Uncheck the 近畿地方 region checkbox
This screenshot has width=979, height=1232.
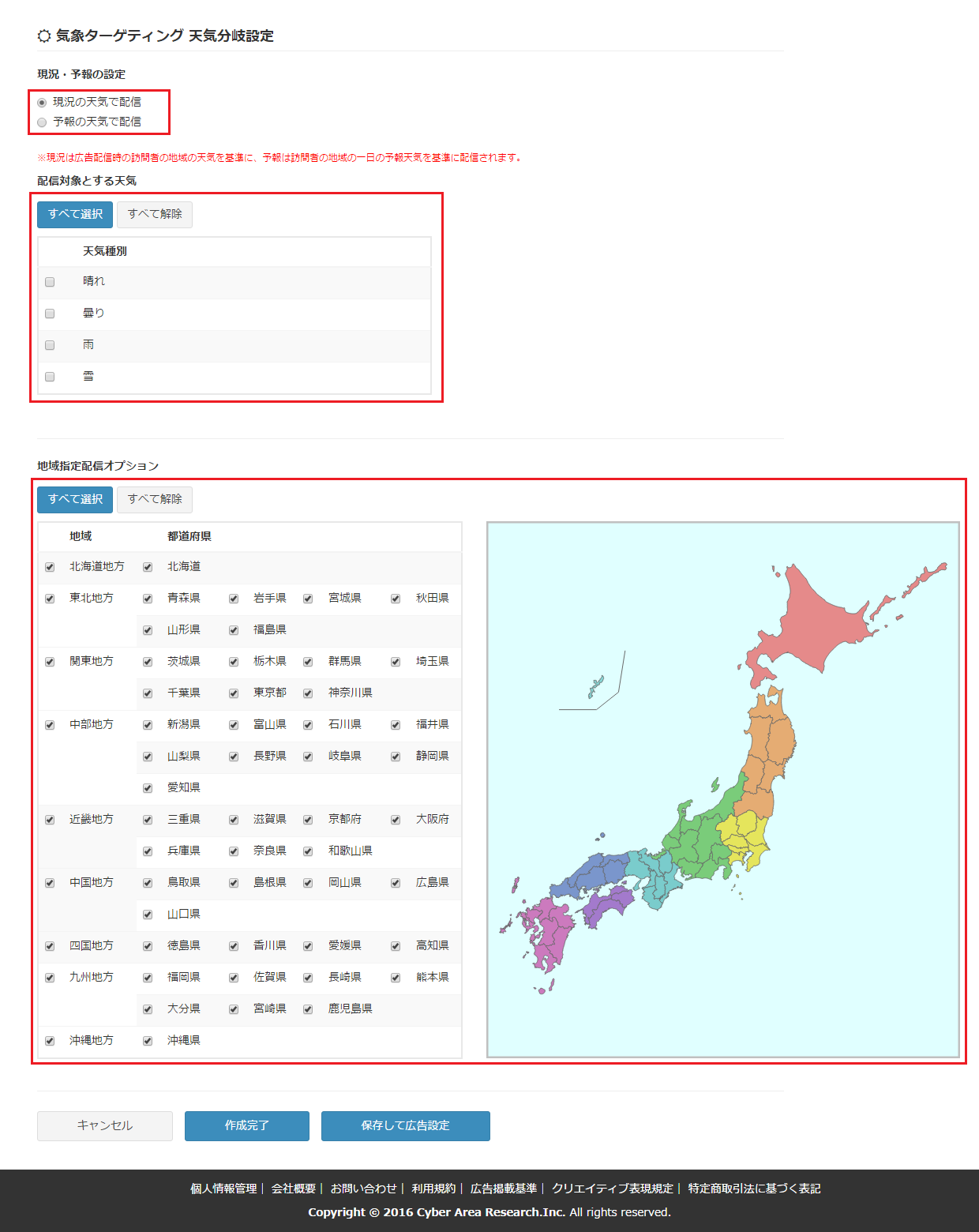tap(50, 820)
